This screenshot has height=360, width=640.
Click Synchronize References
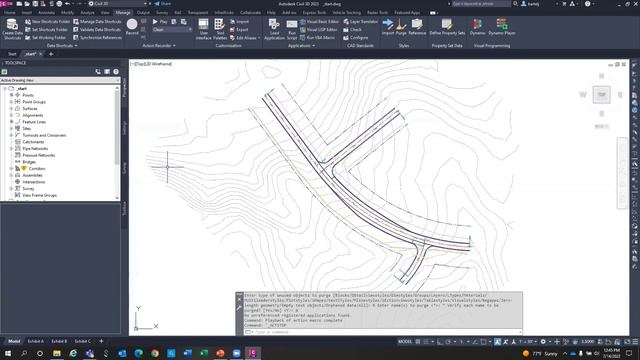[98, 38]
